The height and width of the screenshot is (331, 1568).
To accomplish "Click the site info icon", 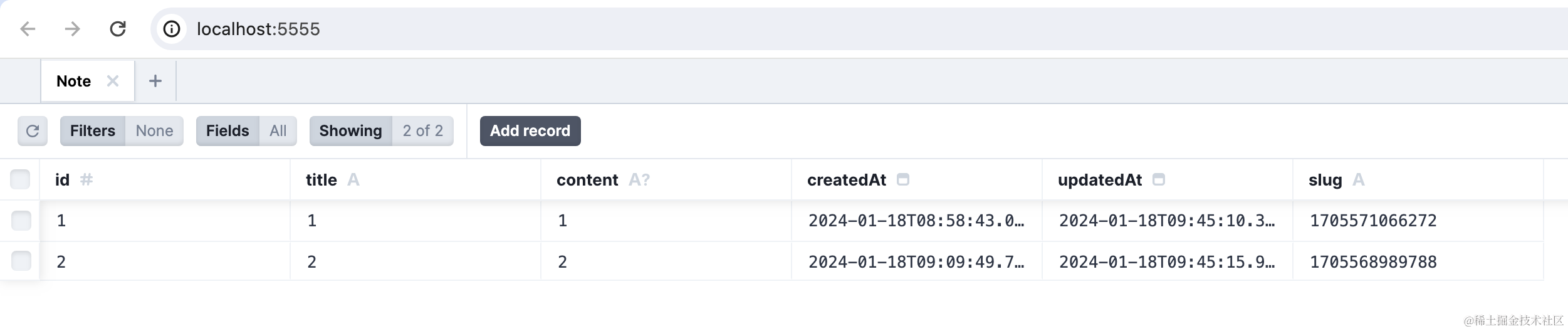I will click(x=172, y=29).
